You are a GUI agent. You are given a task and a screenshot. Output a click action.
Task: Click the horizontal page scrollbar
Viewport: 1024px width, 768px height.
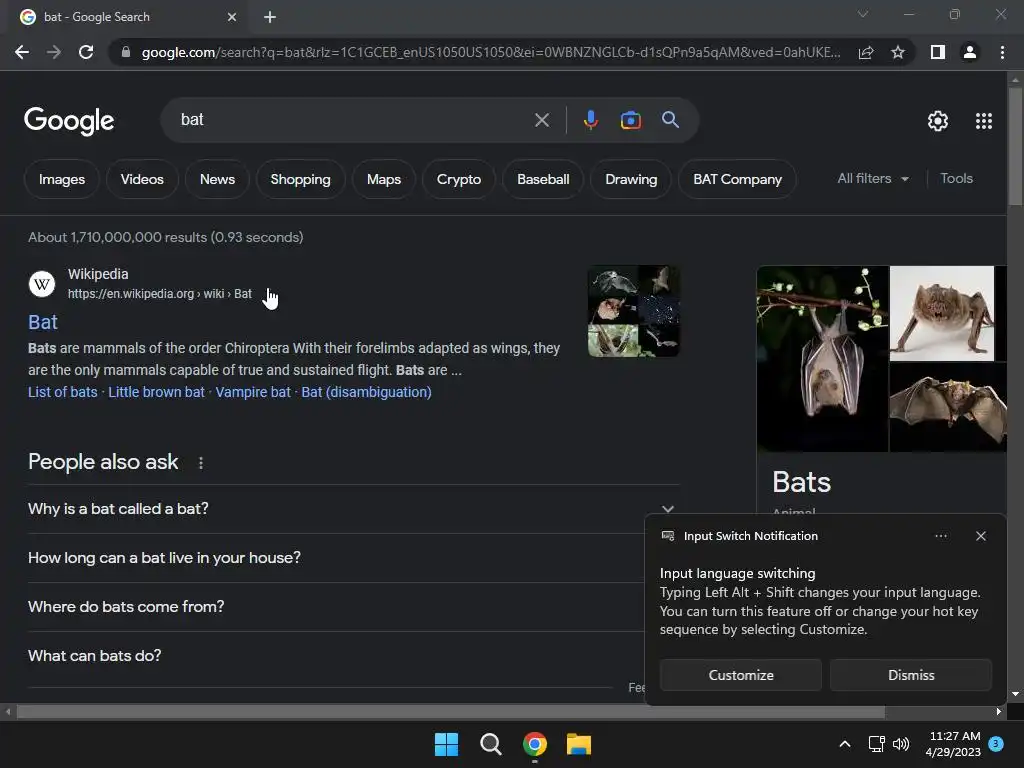click(451, 711)
